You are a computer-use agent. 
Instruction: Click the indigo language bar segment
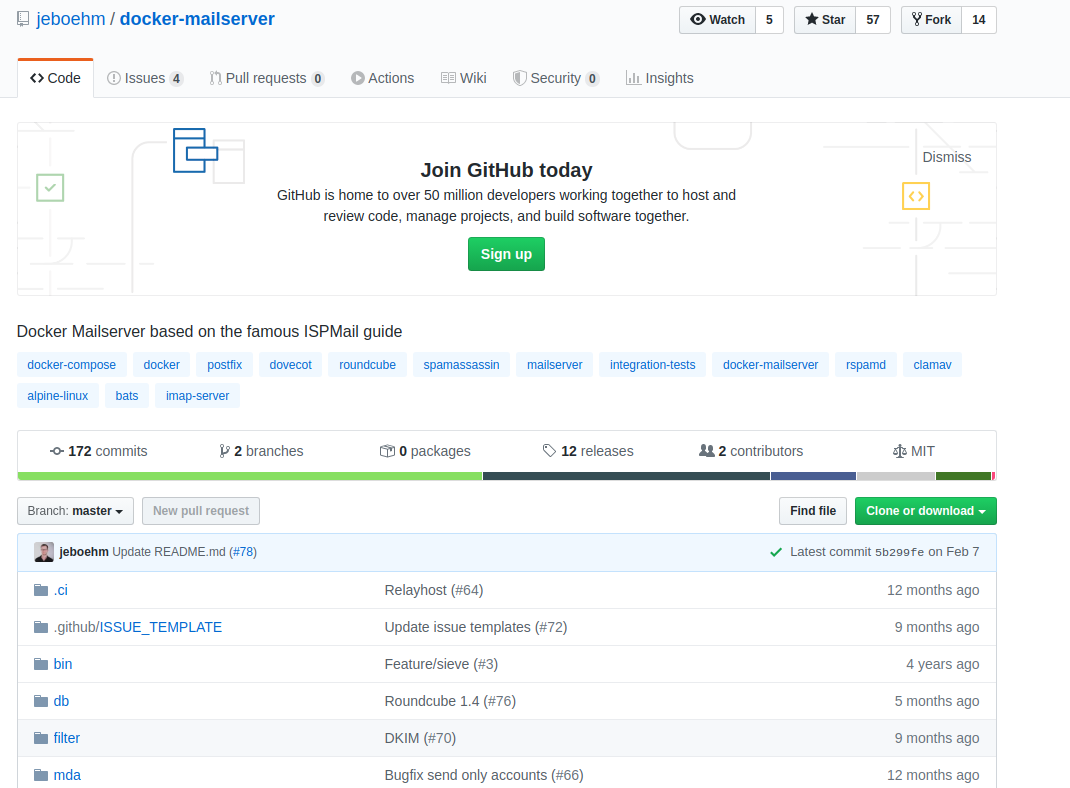point(813,476)
